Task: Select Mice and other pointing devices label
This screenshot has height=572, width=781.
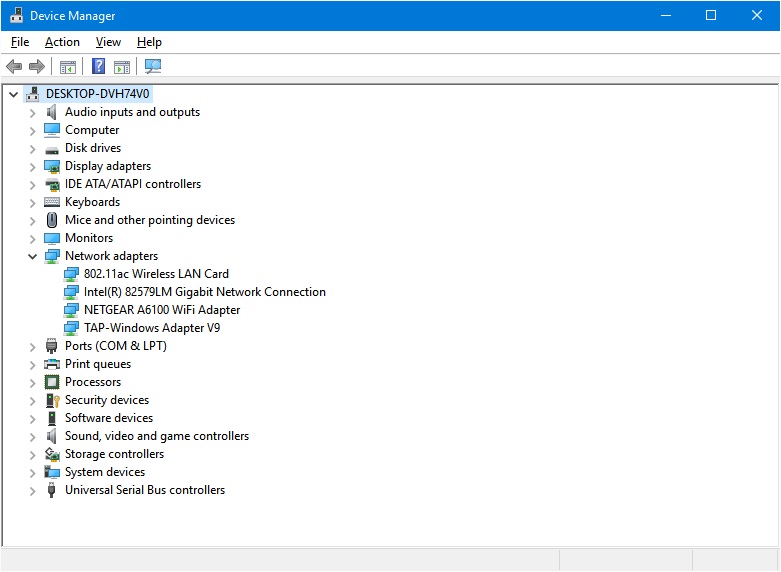Action: tap(150, 220)
